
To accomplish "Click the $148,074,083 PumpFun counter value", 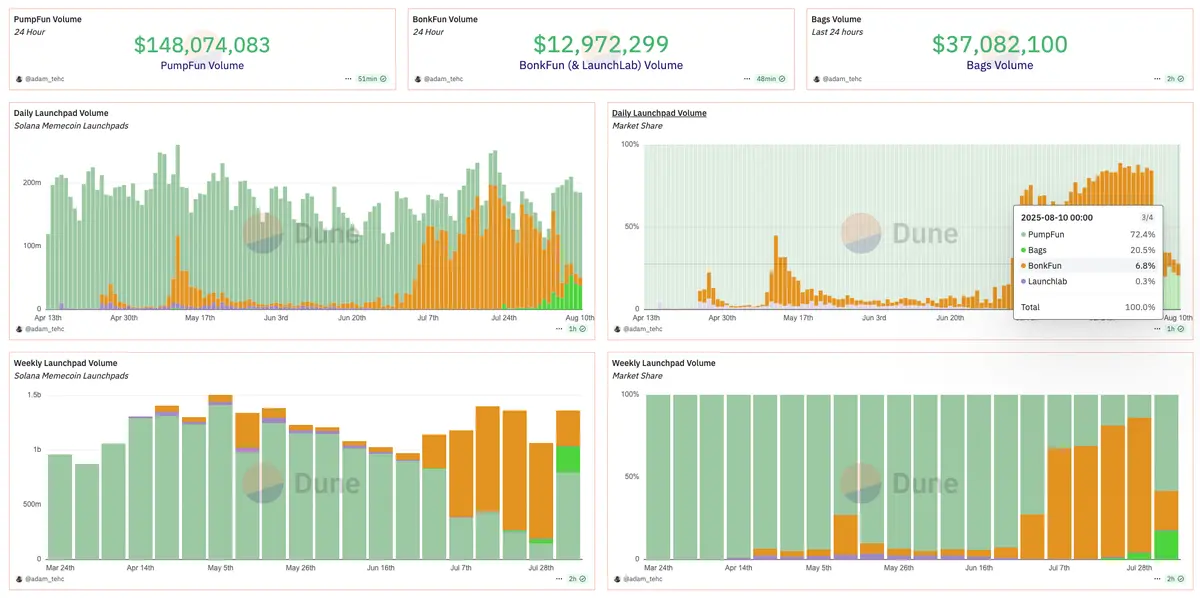I will tap(202, 44).
